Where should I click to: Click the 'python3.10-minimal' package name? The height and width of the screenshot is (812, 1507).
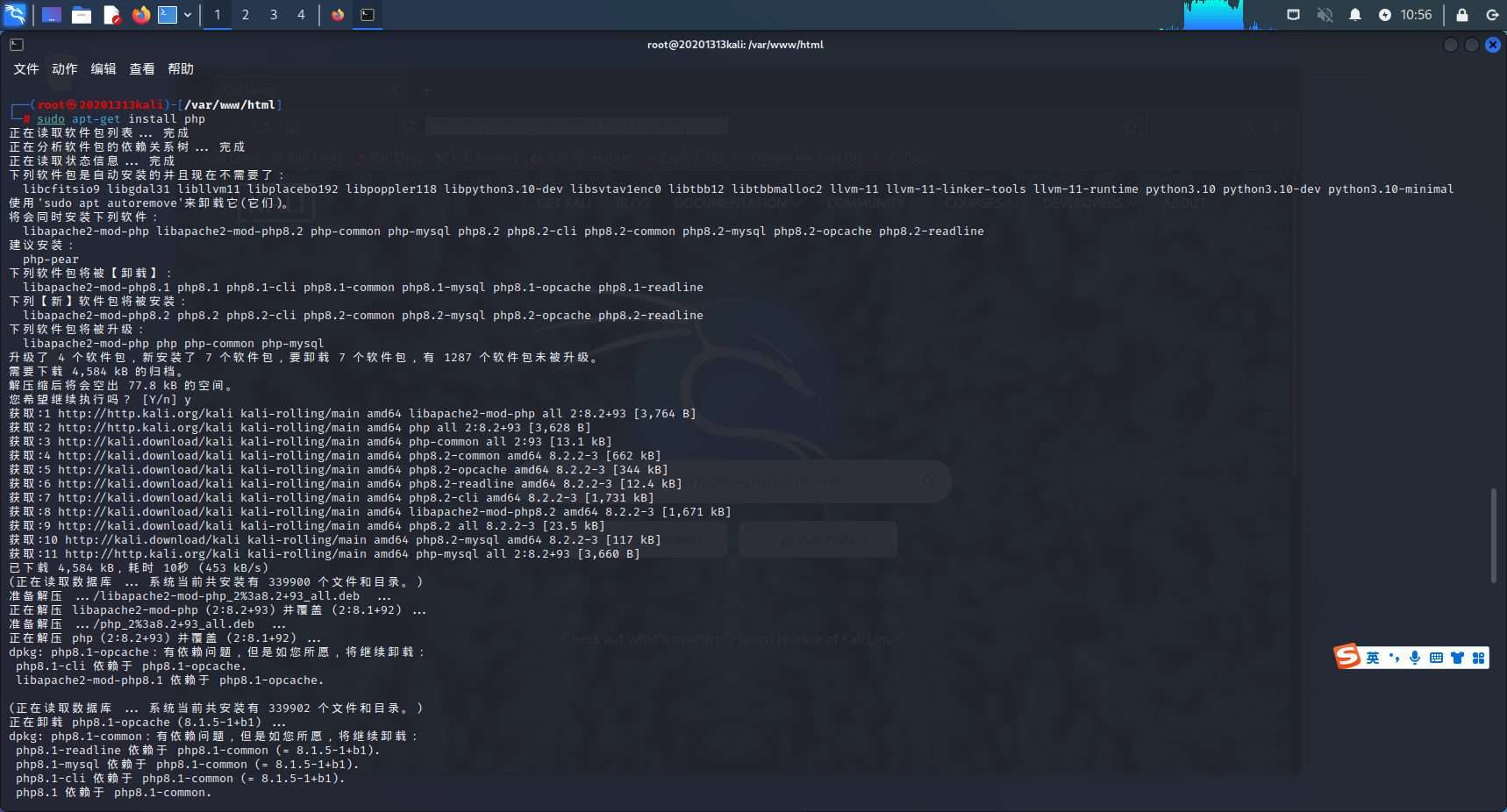(1391, 189)
